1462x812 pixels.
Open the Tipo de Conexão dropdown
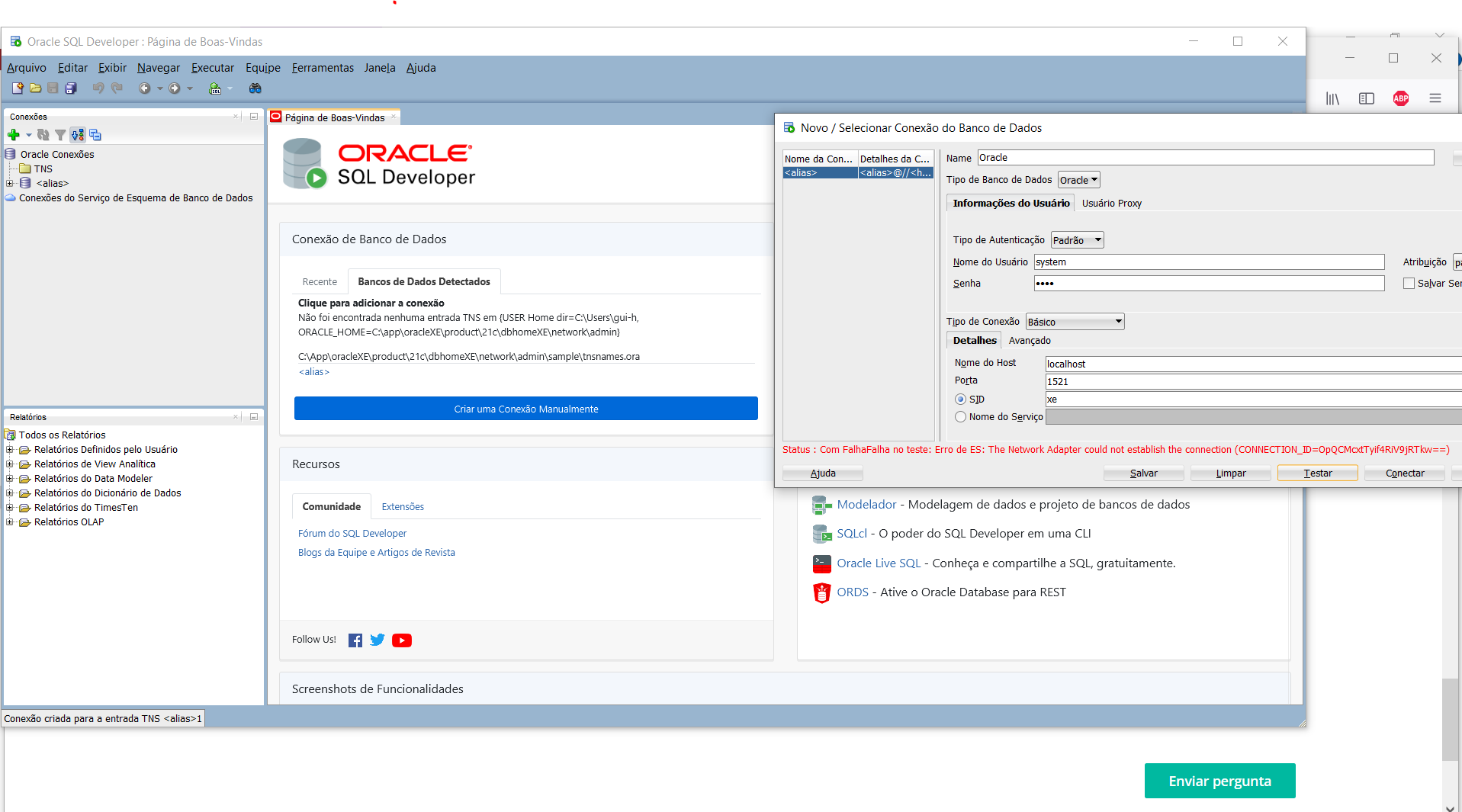coord(1075,322)
